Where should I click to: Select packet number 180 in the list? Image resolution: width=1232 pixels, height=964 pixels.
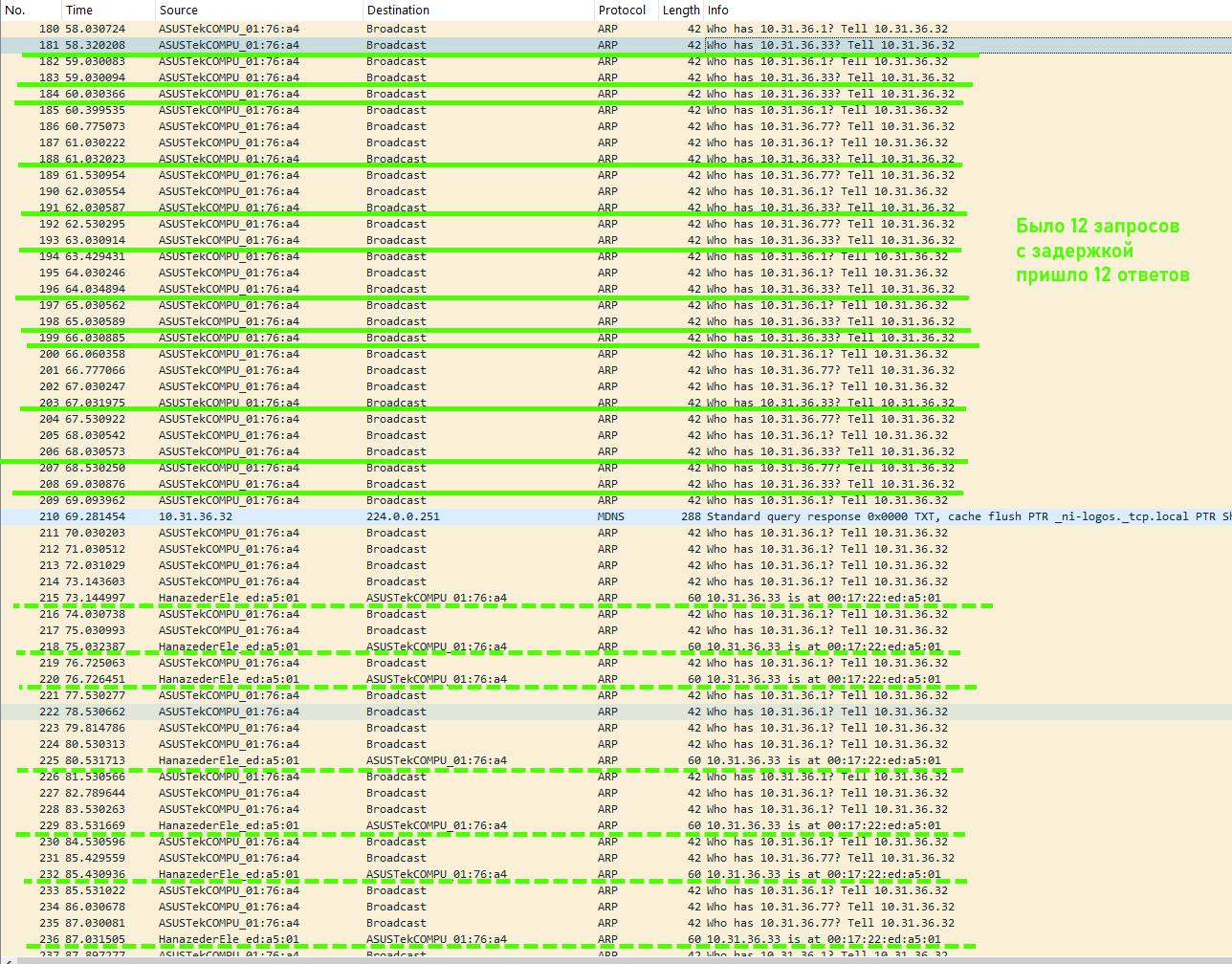pos(383,29)
